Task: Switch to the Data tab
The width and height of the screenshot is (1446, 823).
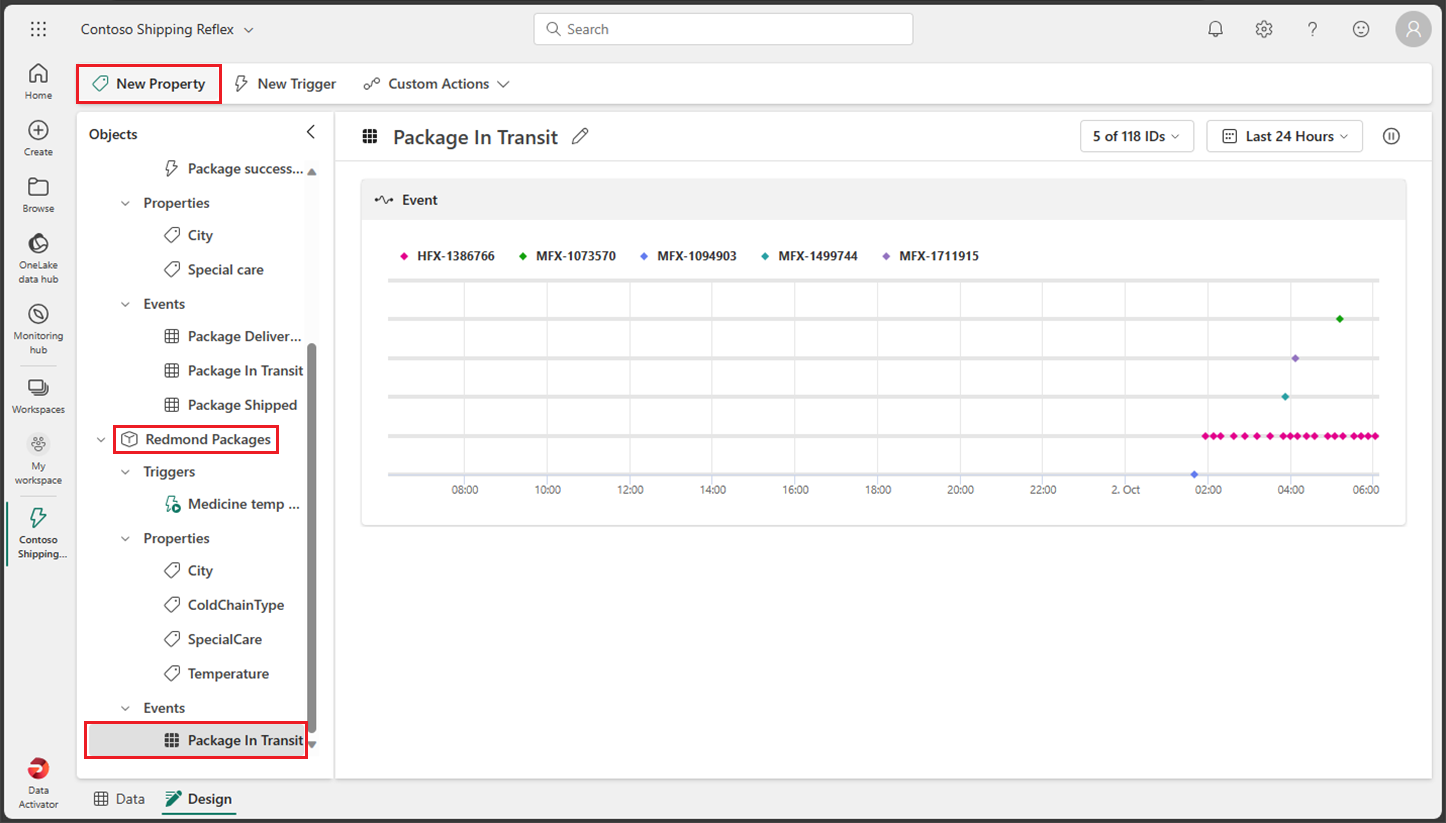Action: 119,798
